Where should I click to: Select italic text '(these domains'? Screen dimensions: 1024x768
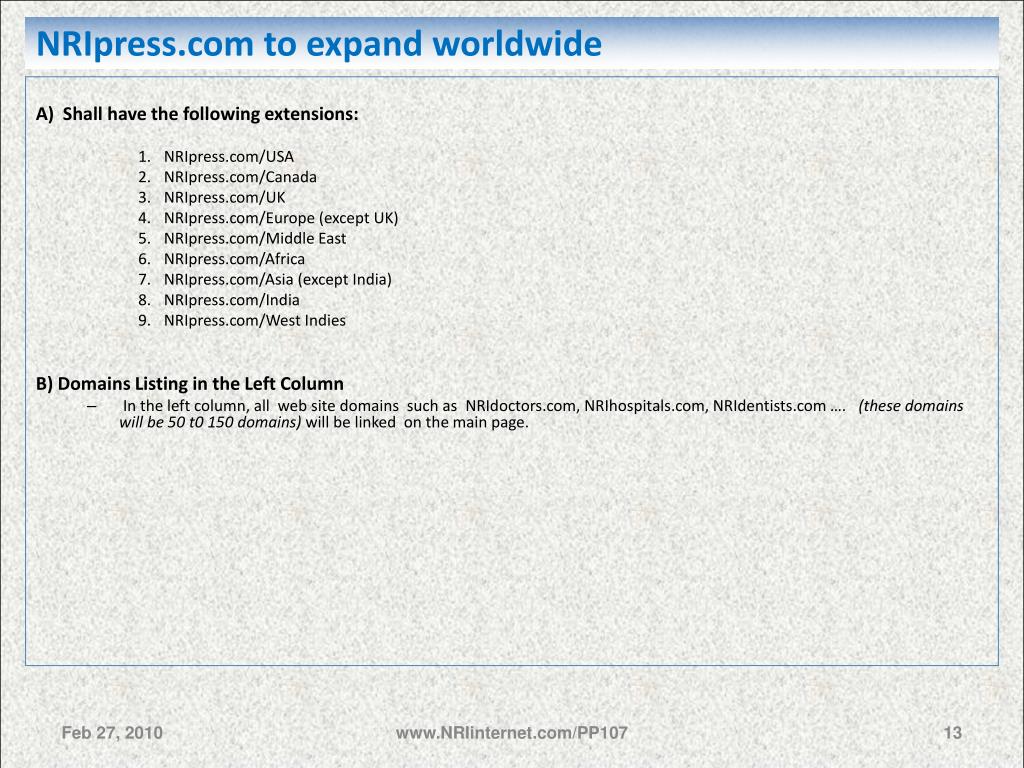(x=911, y=406)
